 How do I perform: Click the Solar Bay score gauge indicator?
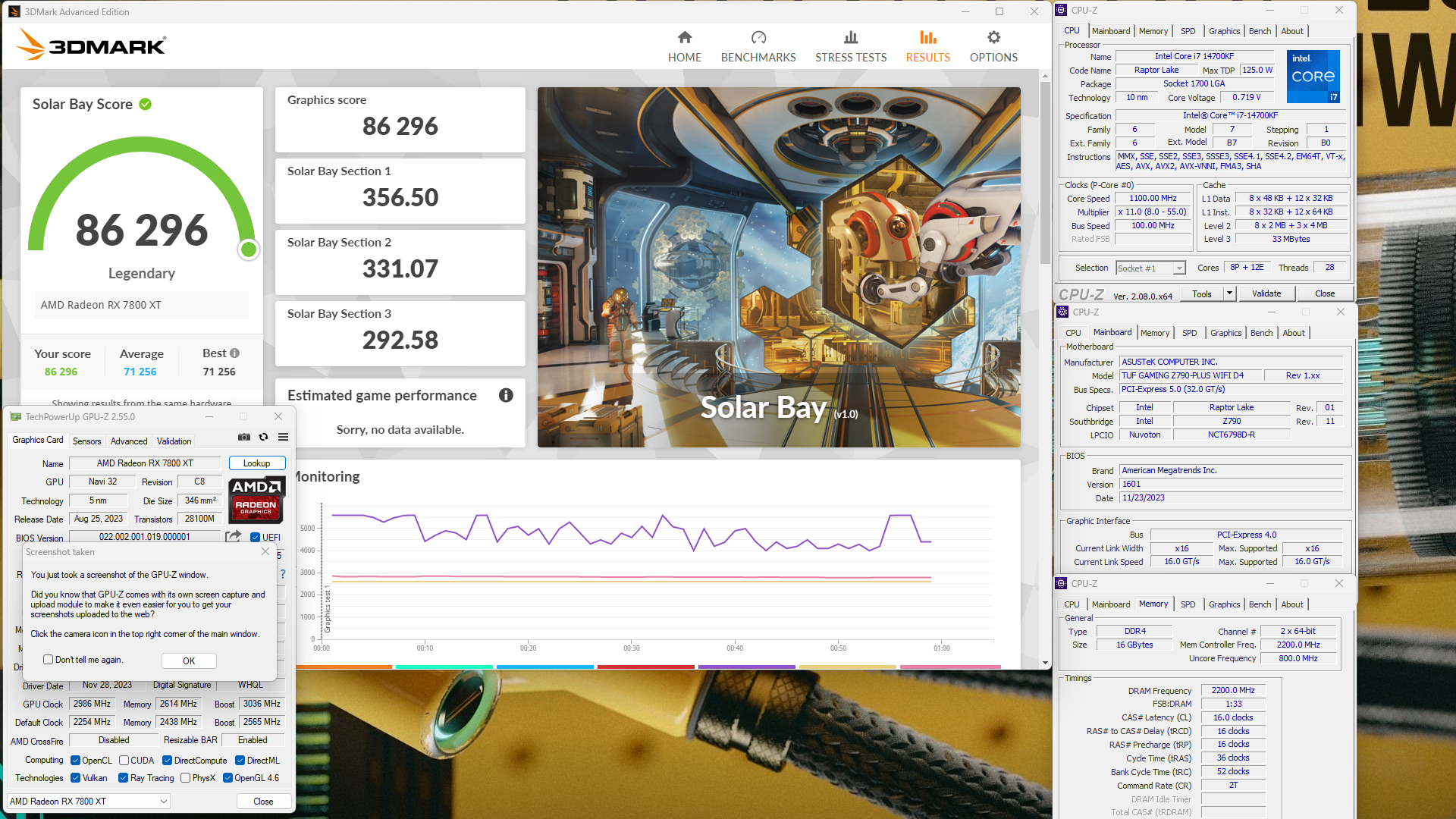[x=248, y=249]
